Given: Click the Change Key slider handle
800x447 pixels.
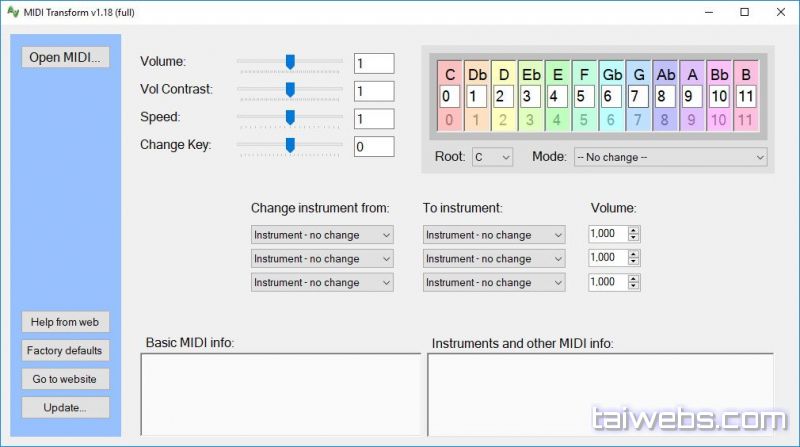Looking at the screenshot, I should pos(290,145).
